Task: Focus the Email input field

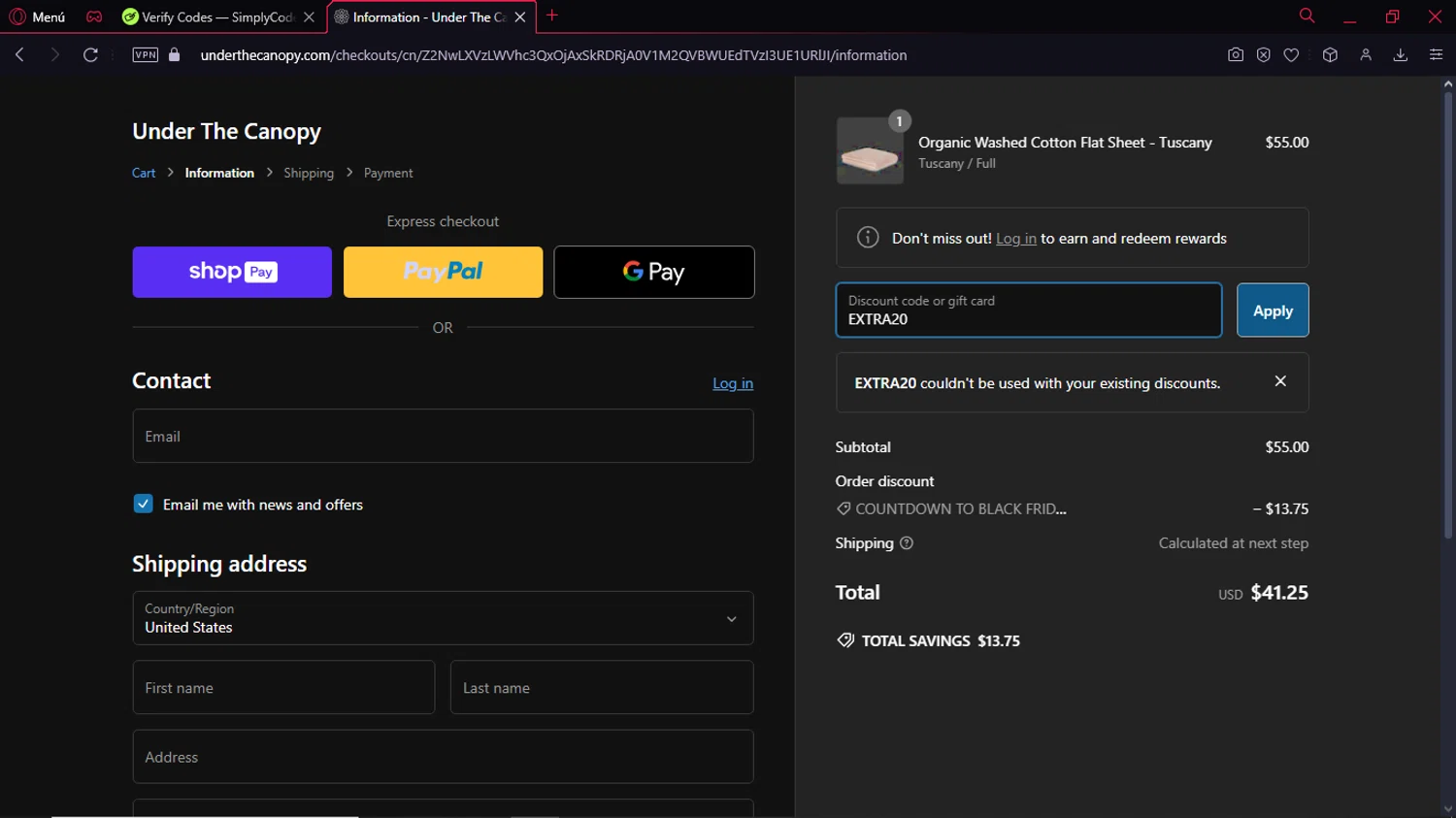Action: (443, 436)
